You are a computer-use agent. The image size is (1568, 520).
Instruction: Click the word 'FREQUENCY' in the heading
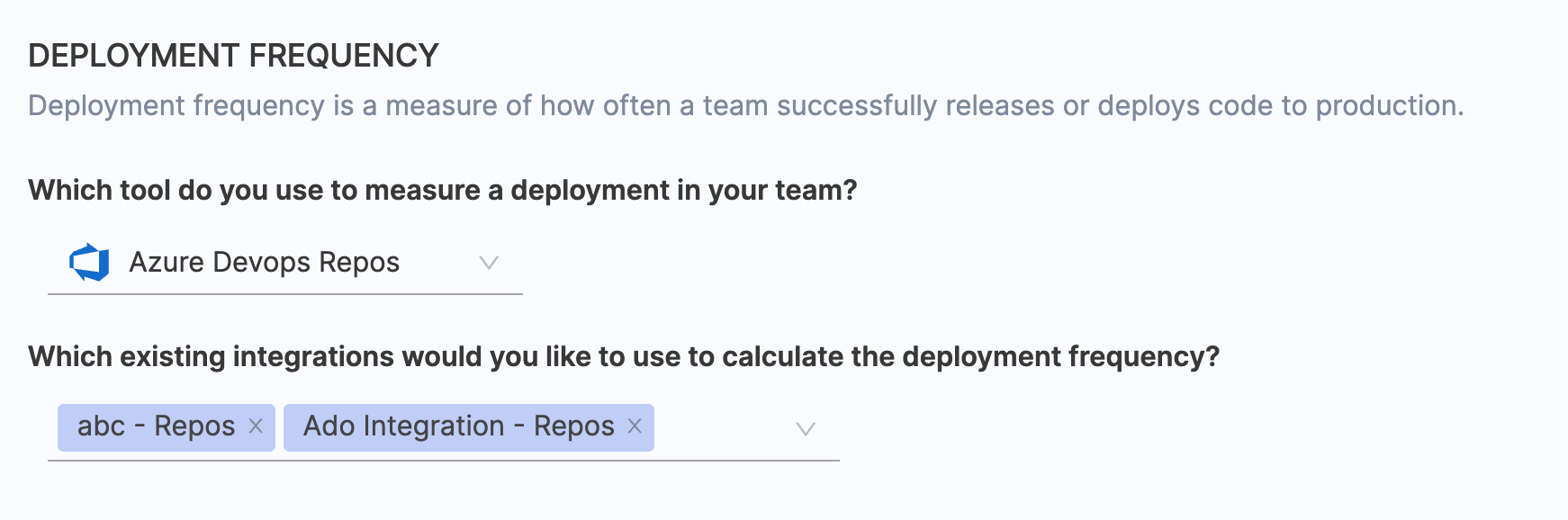point(343,56)
